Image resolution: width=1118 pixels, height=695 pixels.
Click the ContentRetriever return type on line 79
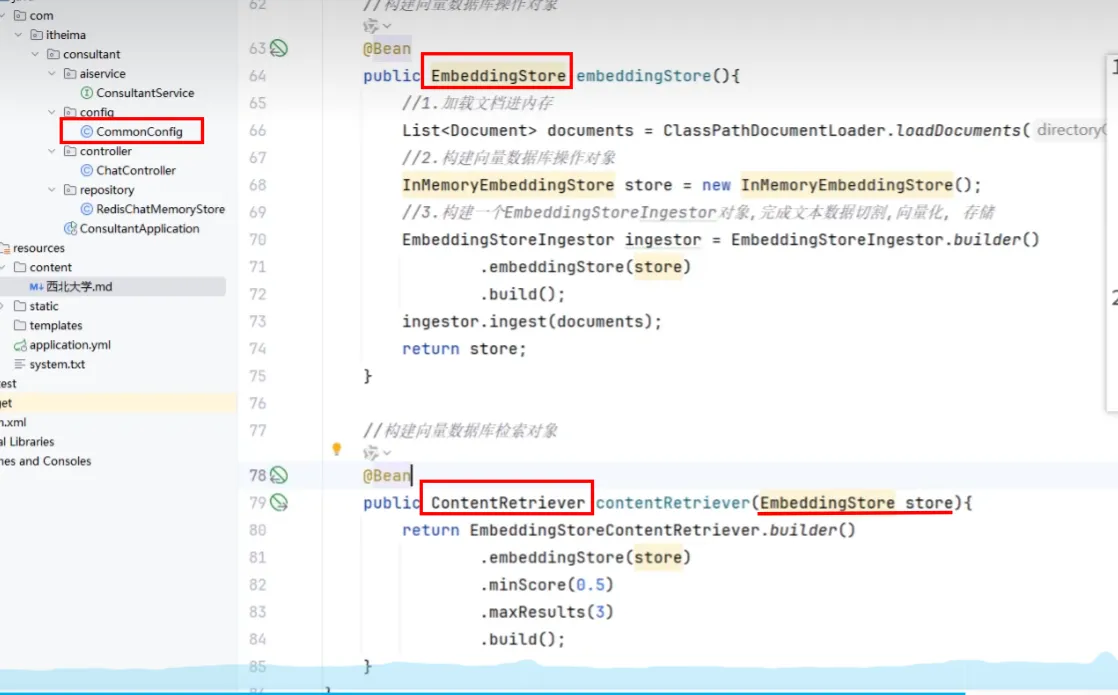[x=507, y=503]
